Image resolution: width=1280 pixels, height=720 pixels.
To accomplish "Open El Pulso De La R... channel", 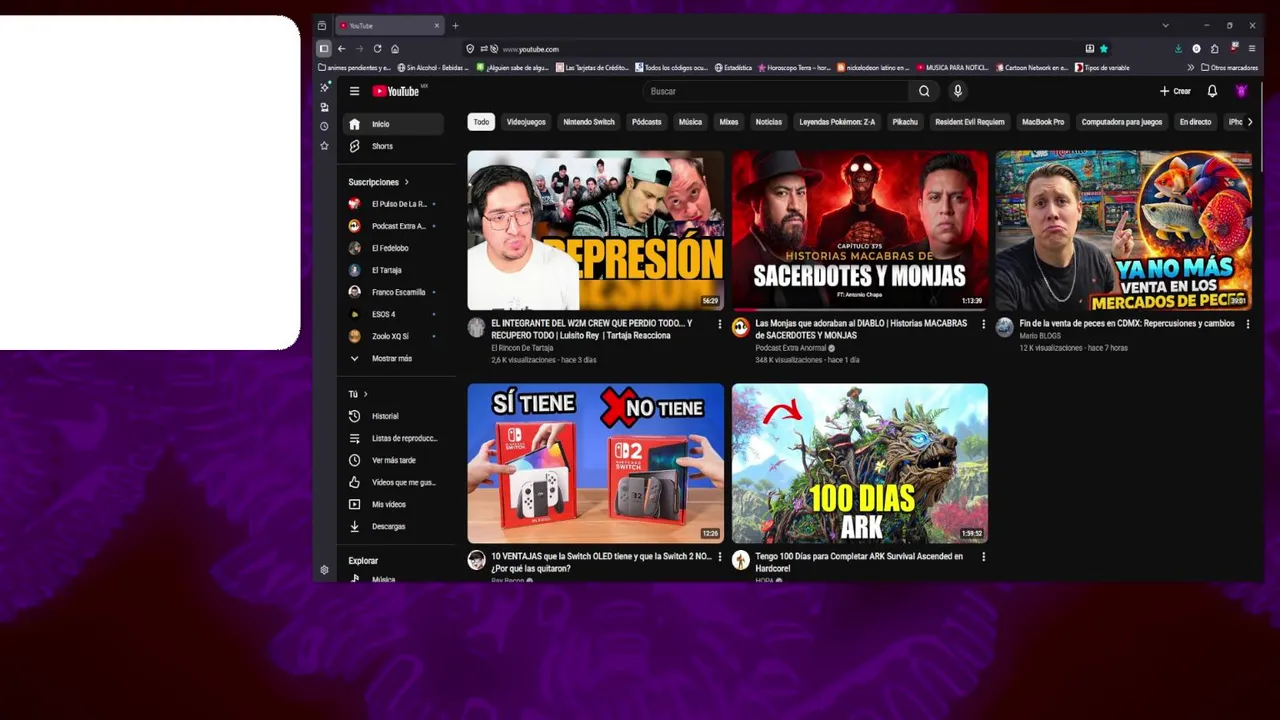I will click(393, 204).
